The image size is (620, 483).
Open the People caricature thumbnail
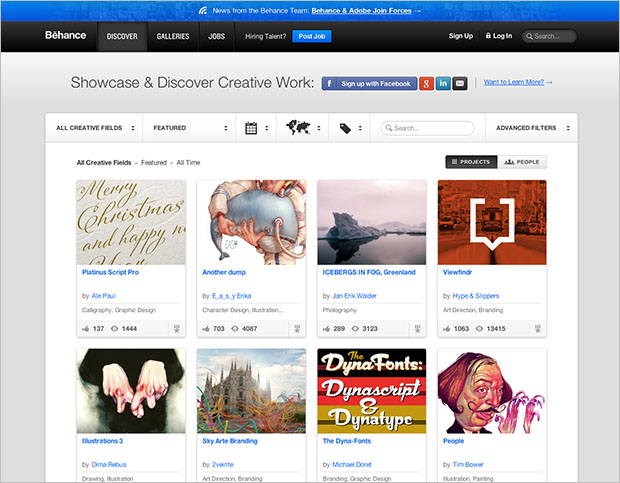point(492,391)
